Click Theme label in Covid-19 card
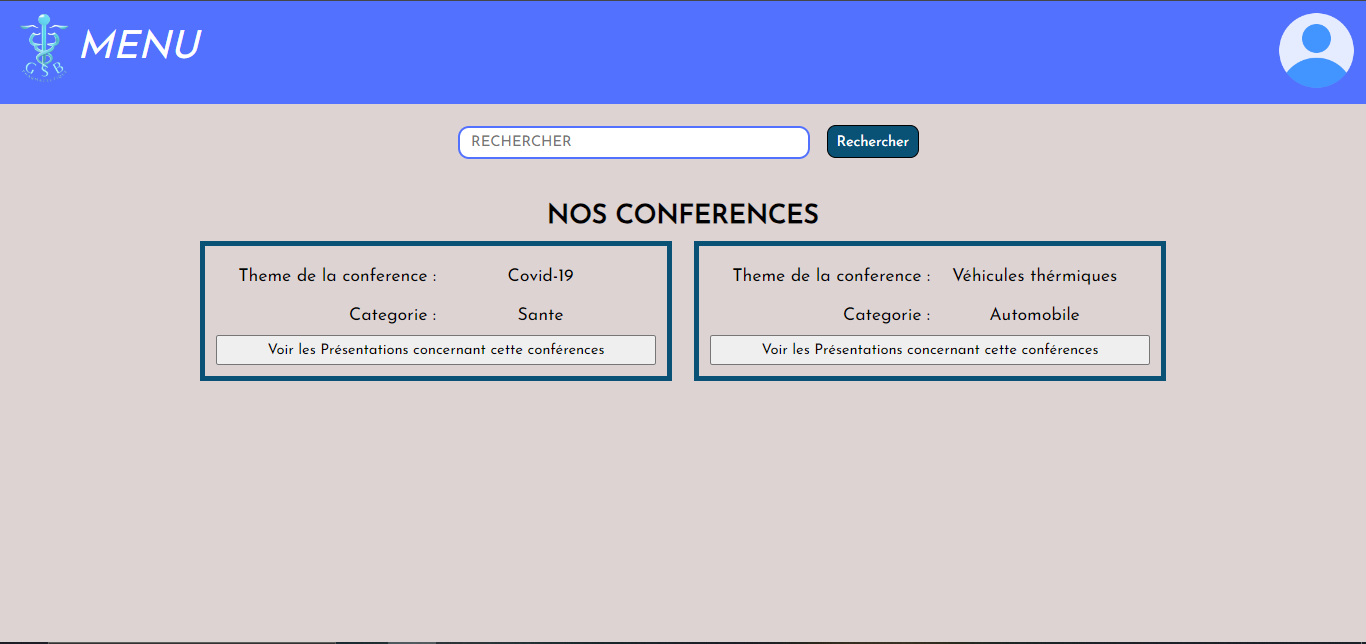 (x=337, y=276)
